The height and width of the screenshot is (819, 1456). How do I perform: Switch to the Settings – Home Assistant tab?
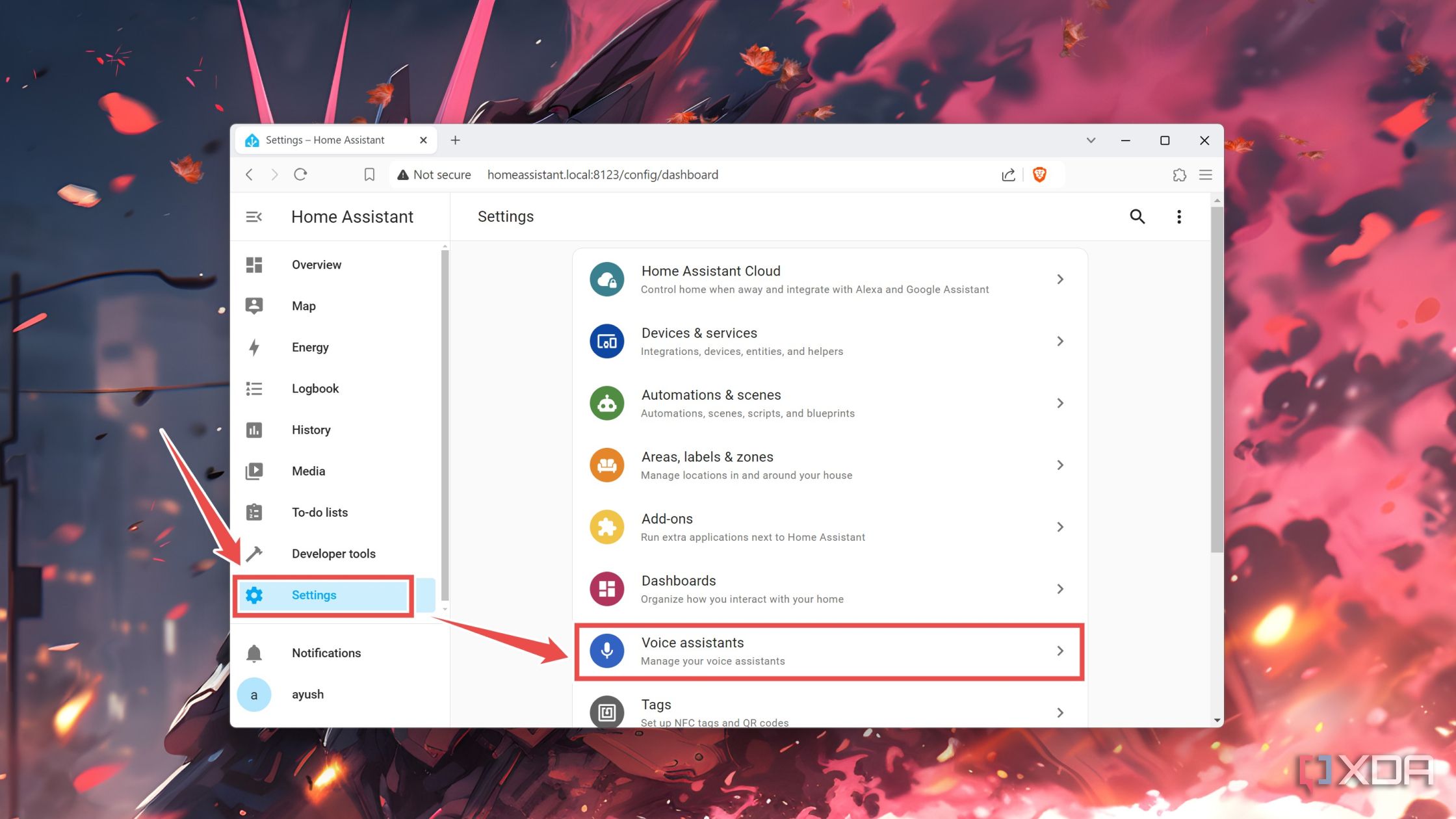point(324,140)
